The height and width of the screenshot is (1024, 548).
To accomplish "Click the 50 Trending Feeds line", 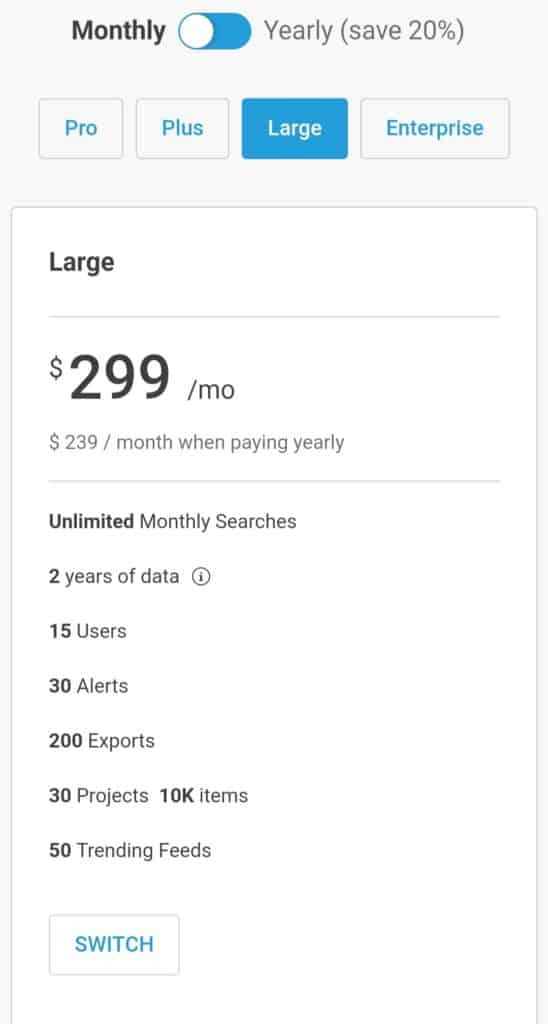I will pyautogui.click(x=130, y=850).
